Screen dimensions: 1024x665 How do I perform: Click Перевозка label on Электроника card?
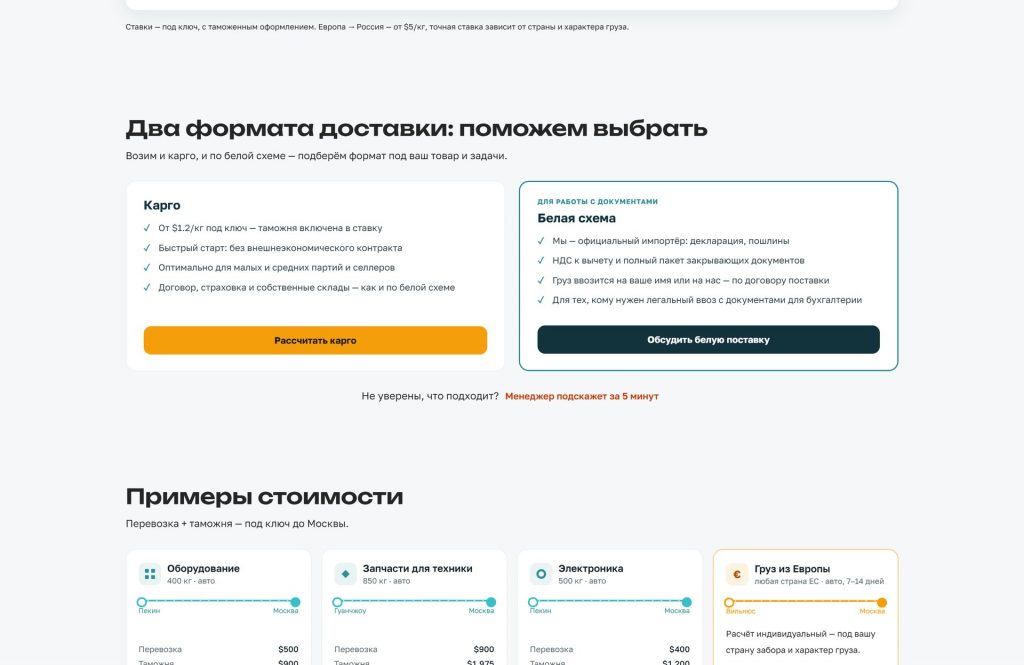click(x=551, y=649)
